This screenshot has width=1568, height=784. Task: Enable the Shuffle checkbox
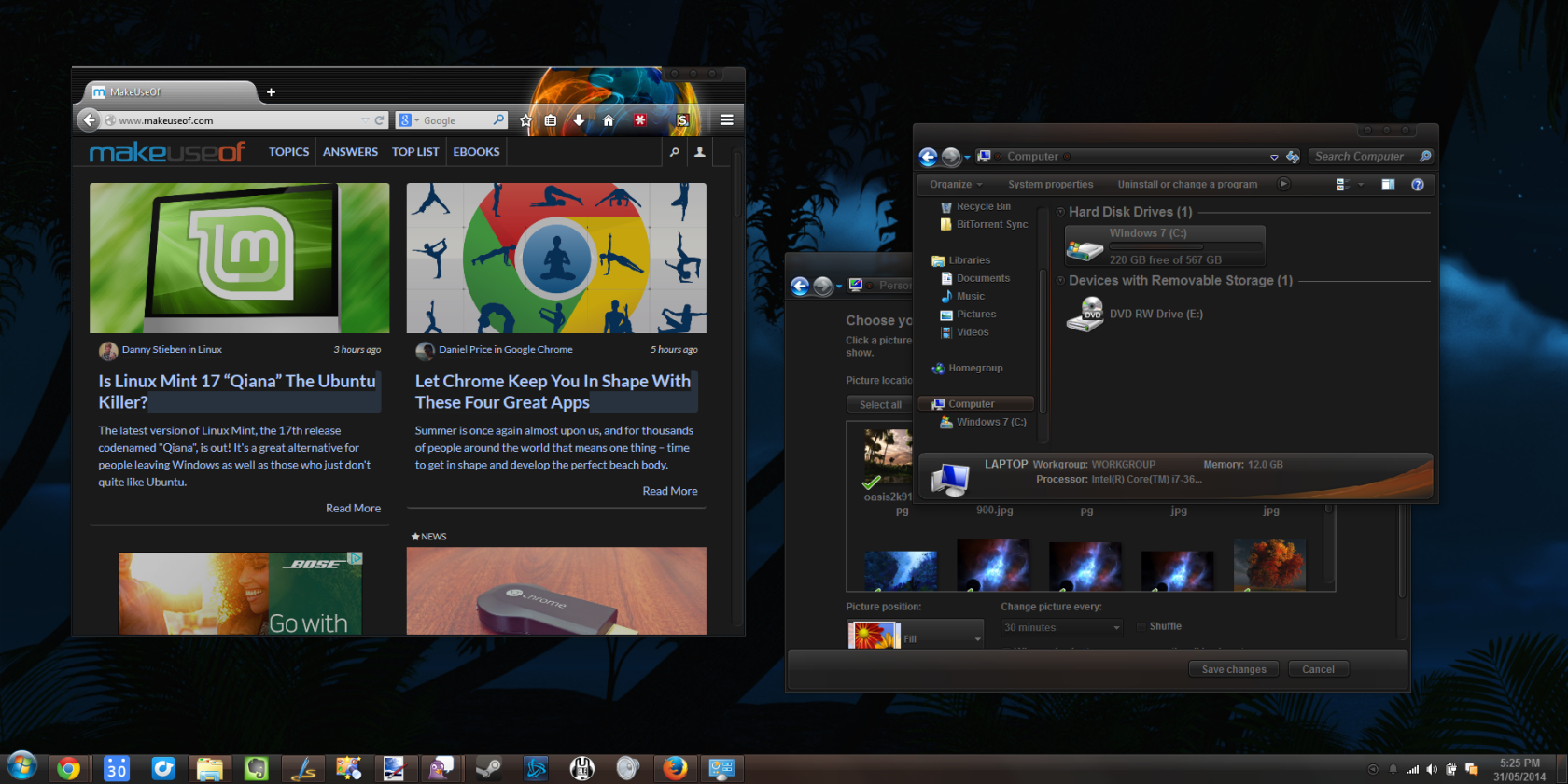click(1141, 626)
